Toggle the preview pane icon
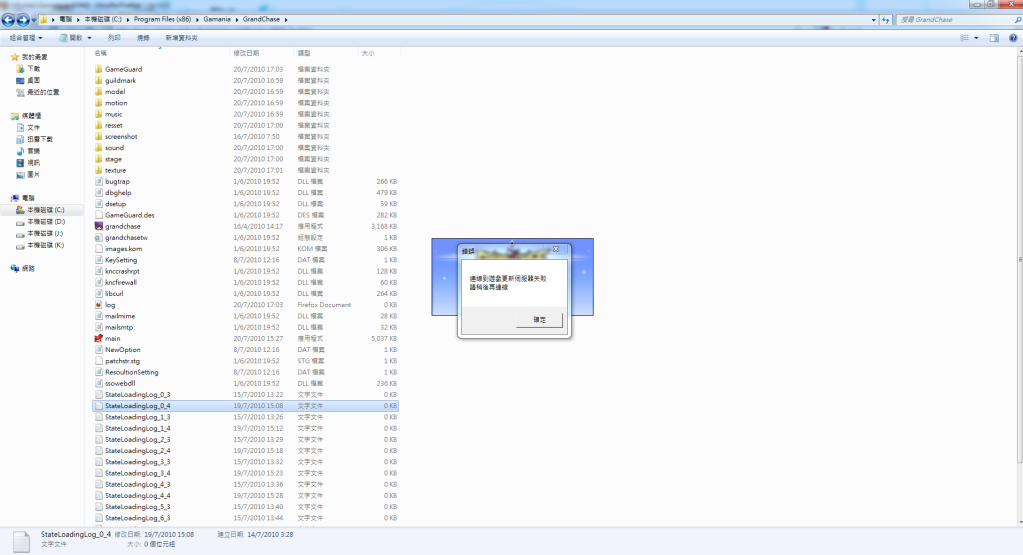 pyautogui.click(x=994, y=38)
